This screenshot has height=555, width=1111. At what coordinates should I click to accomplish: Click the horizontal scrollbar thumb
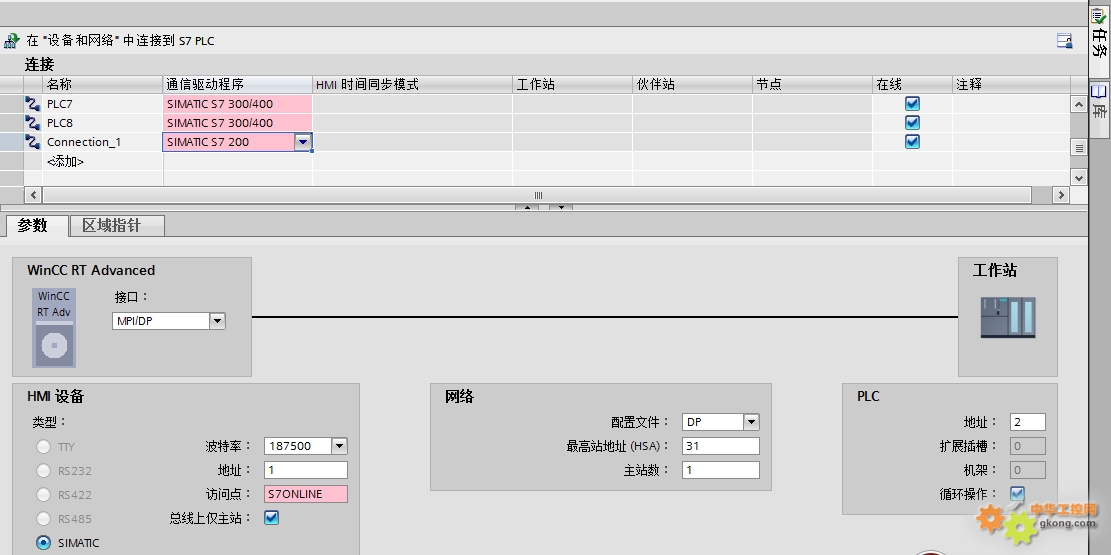coord(537,194)
